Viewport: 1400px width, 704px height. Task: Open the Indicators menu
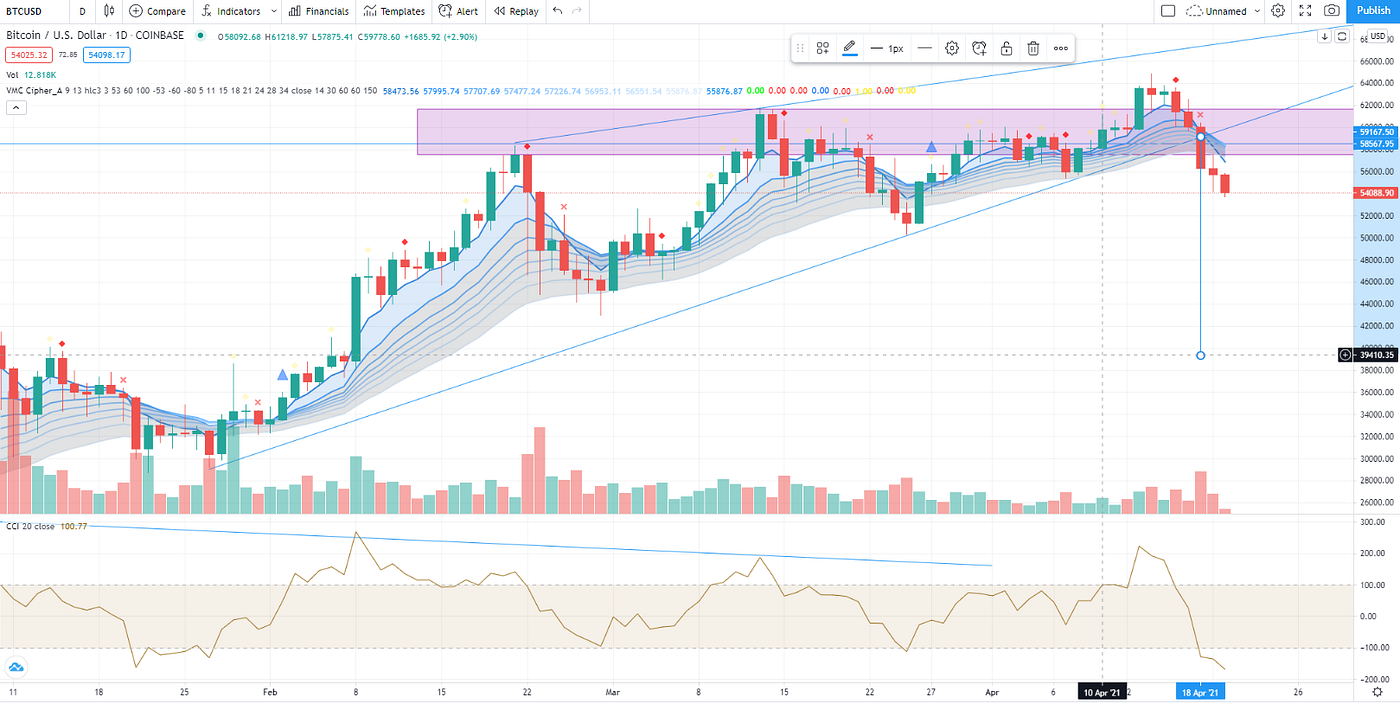coord(230,11)
